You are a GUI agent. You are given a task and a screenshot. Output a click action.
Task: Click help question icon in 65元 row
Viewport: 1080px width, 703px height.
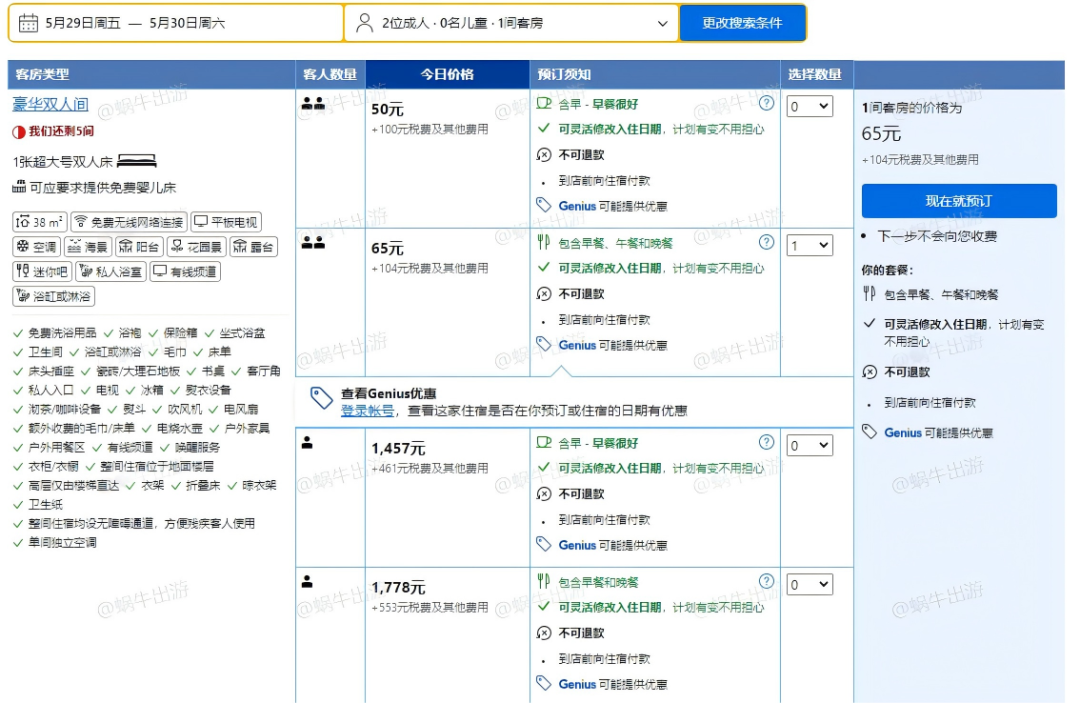[x=766, y=242]
